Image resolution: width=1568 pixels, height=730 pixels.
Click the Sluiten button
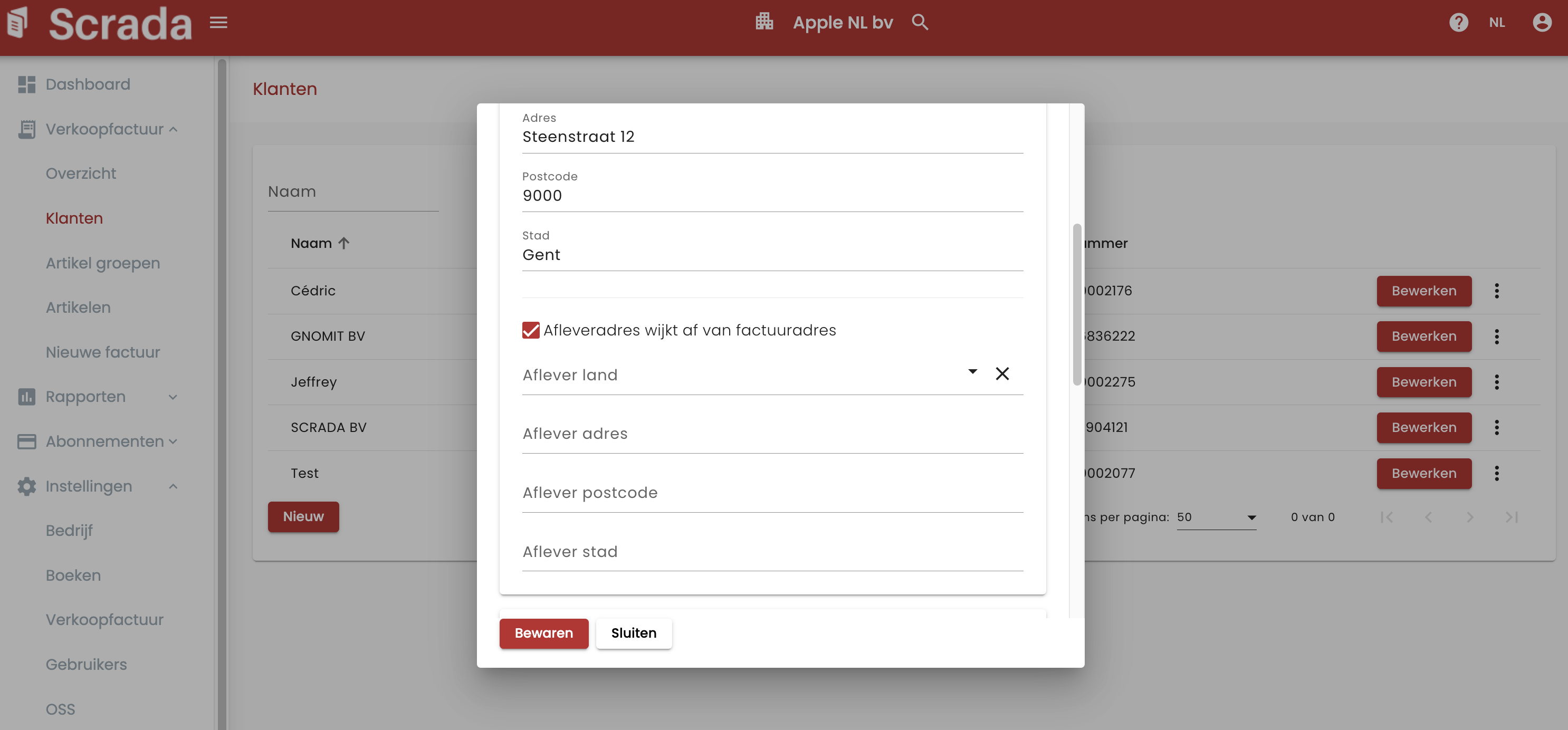tap(633, 633)
